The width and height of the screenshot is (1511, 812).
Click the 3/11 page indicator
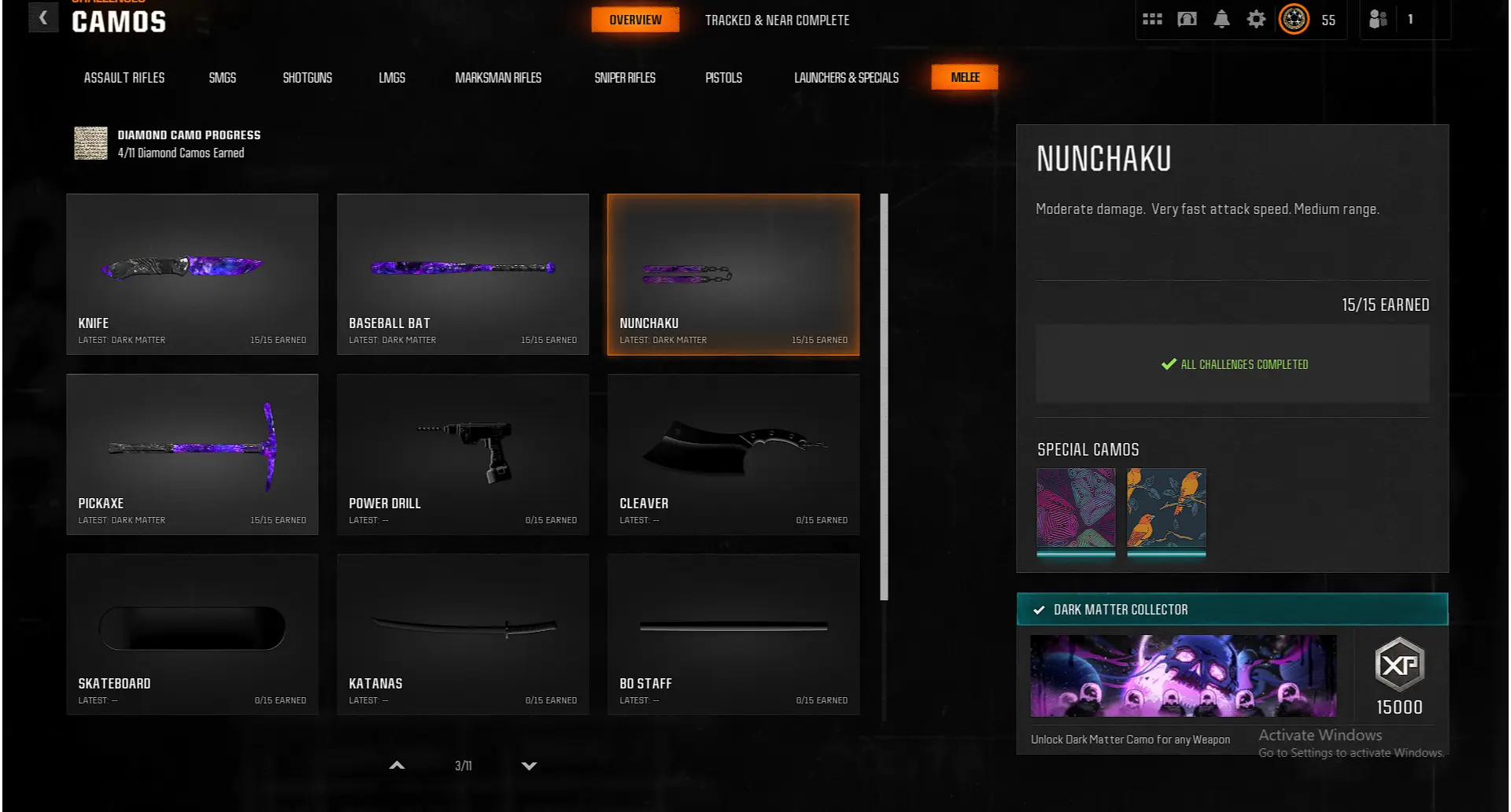point(464,766)
